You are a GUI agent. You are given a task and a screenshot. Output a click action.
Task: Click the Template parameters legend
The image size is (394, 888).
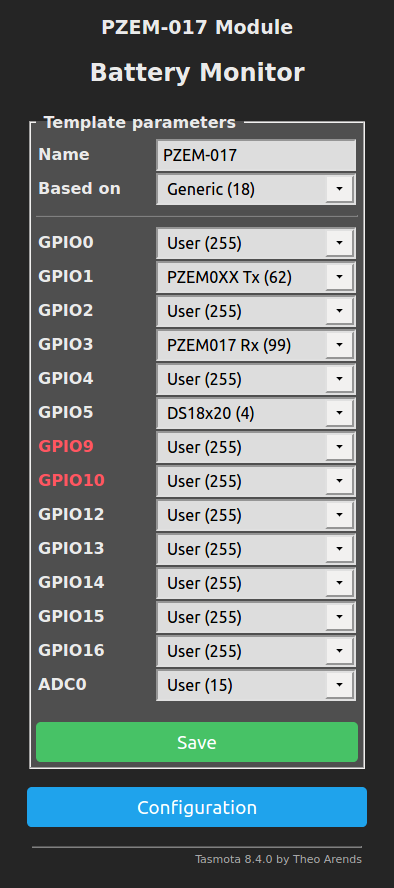tap(140, 122)
